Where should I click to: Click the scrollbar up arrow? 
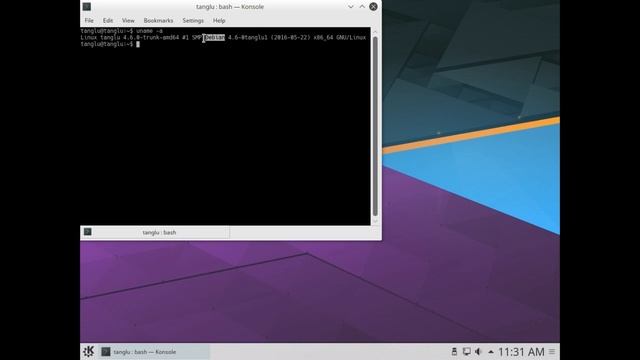coord(376,31)
